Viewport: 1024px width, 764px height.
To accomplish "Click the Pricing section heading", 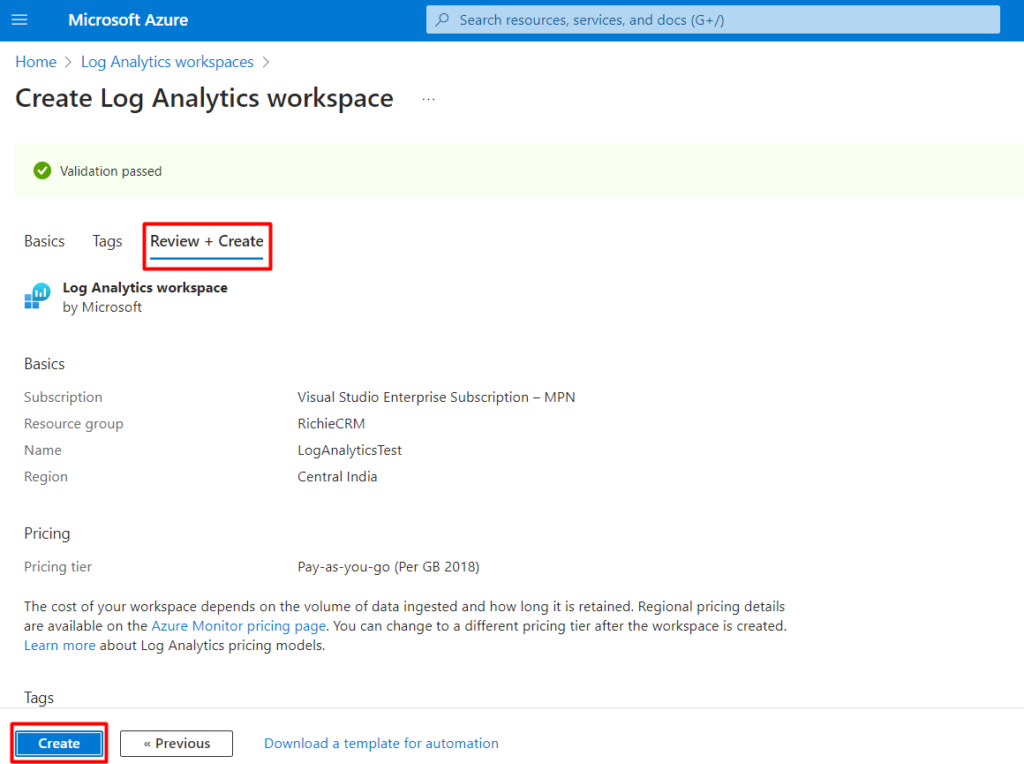I will 47,533.
